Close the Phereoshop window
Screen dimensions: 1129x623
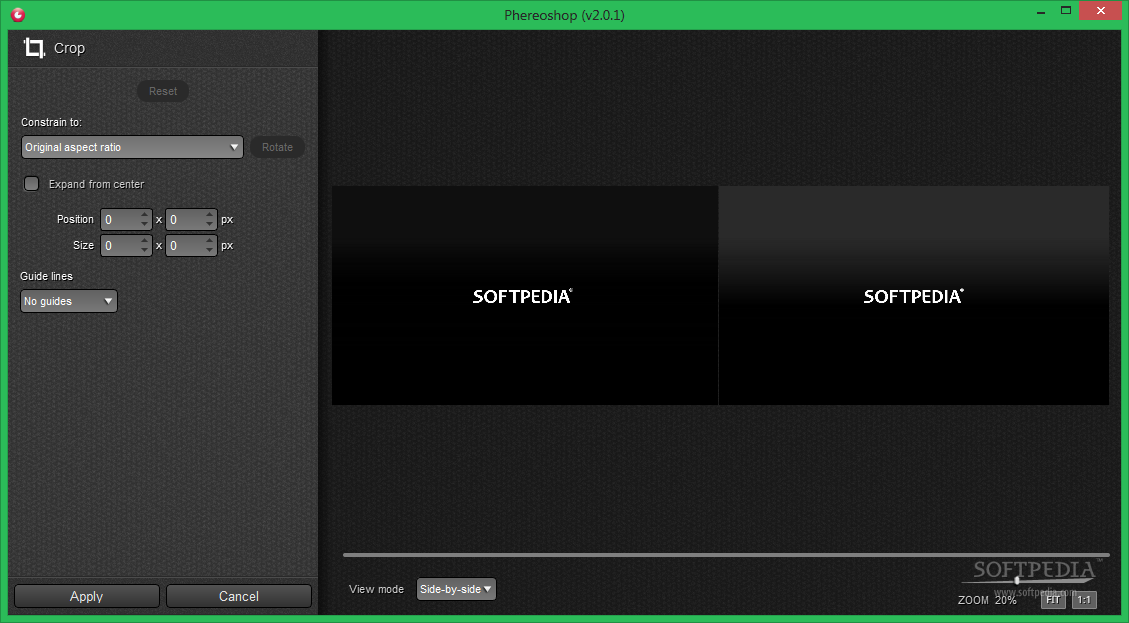[x=1101, y=11]
